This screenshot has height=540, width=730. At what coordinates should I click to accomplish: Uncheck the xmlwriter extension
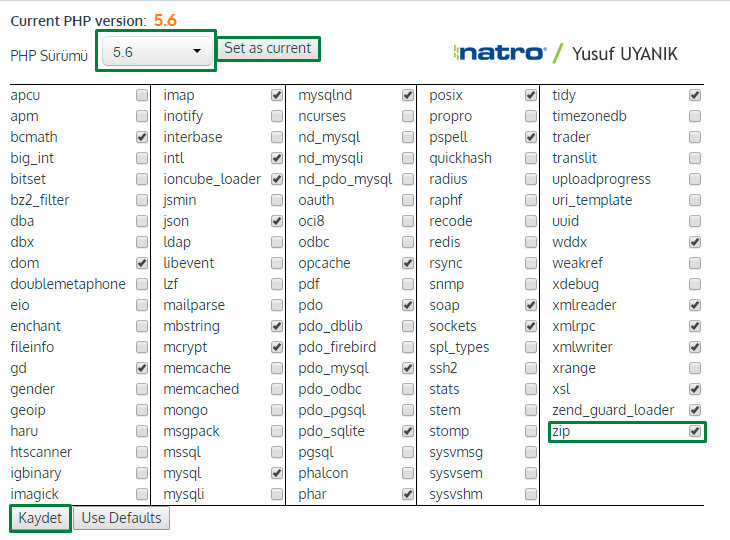[x=695, y=347]
